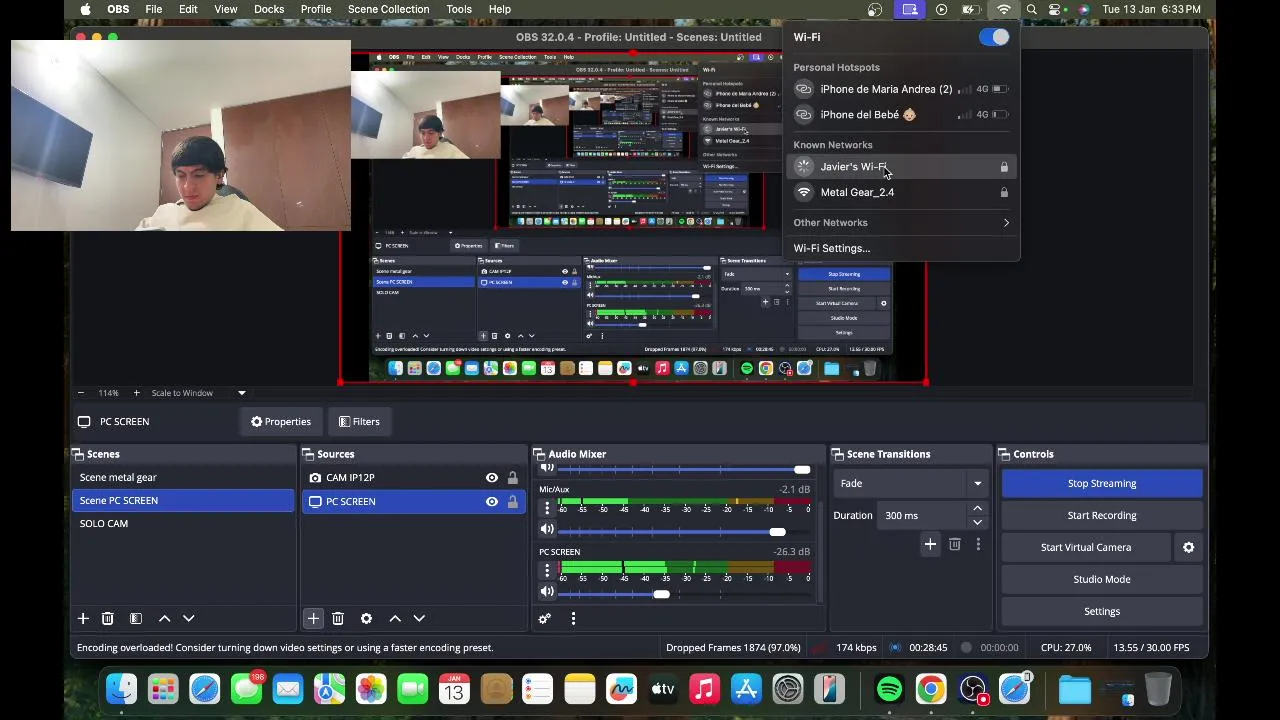The image size is (1280, 720).
Task: Toggle lock on PC SCREEN source
Action: 513,502
